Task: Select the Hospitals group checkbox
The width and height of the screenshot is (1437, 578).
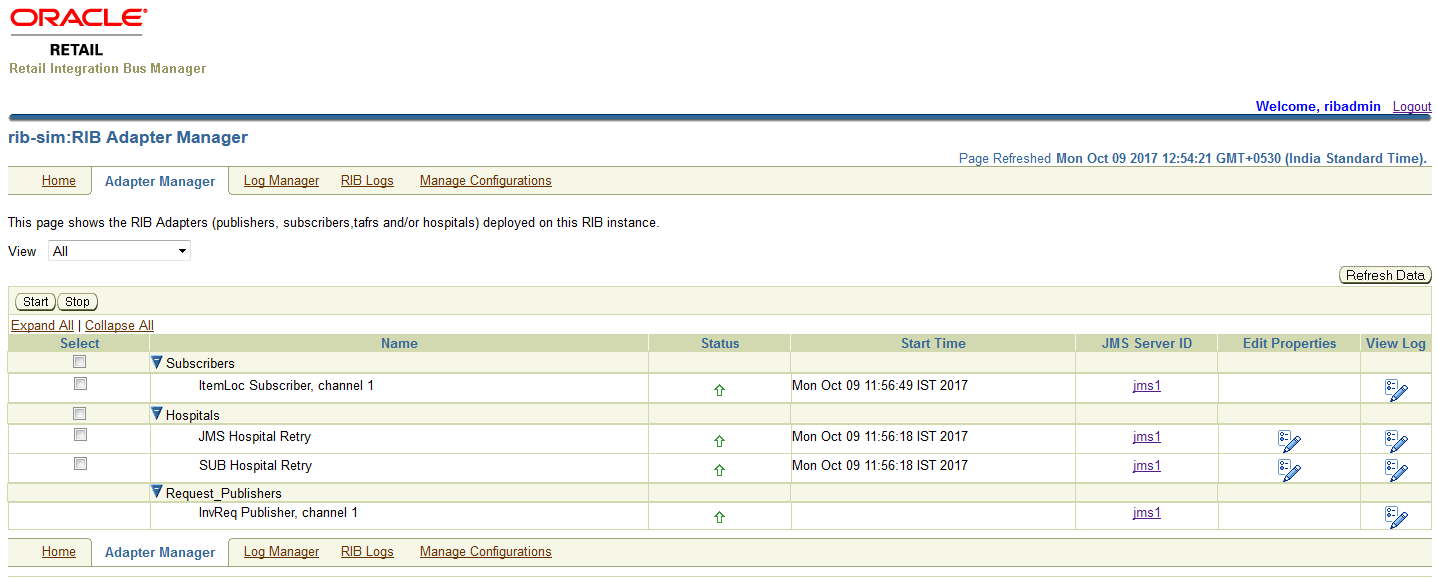Action: pos(80,414)
